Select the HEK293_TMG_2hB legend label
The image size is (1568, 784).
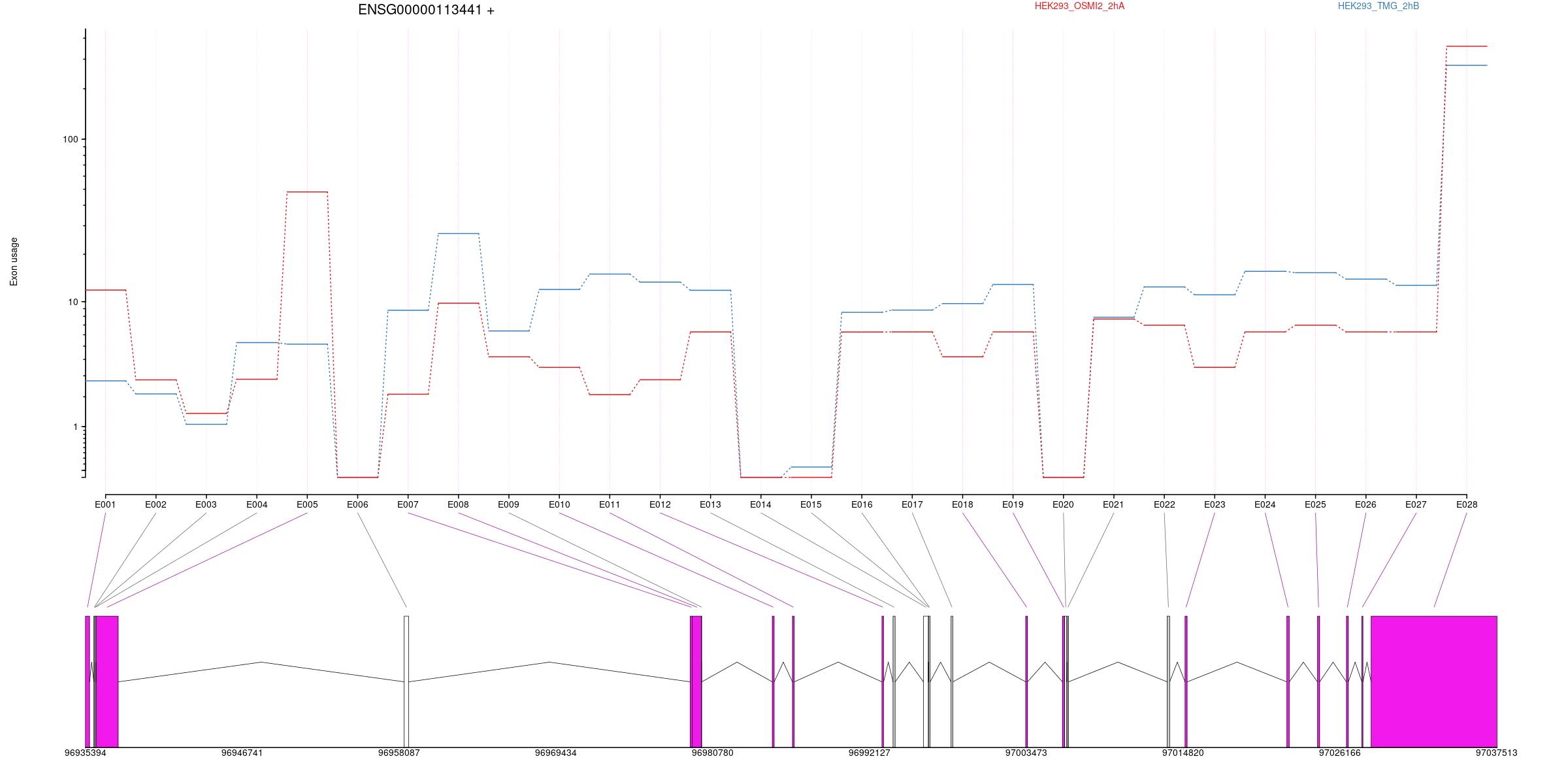pos(1379,6)
